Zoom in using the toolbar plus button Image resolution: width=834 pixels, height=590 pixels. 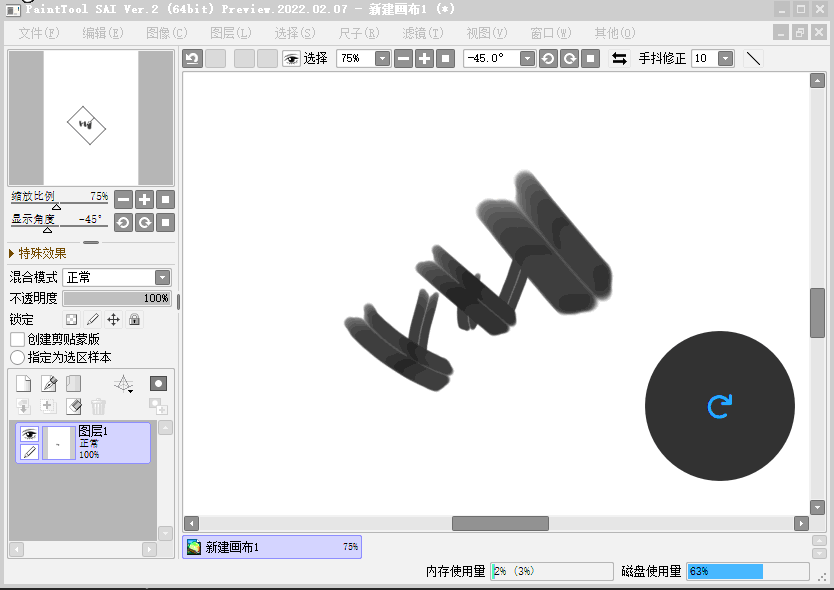(x=424, y=59)
